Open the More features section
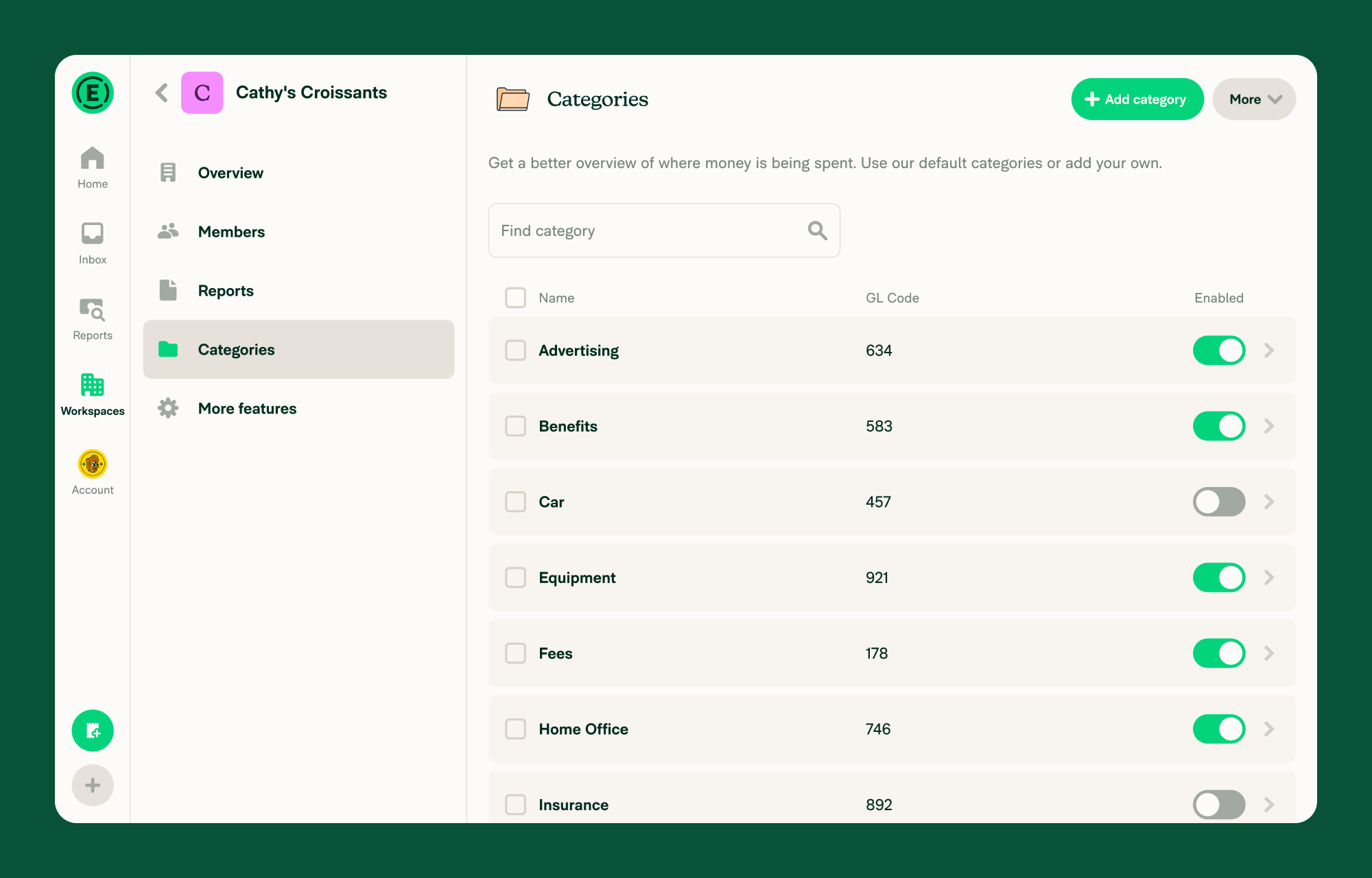This screenshot has height=878, width=1372. click(x=247, y=408)
